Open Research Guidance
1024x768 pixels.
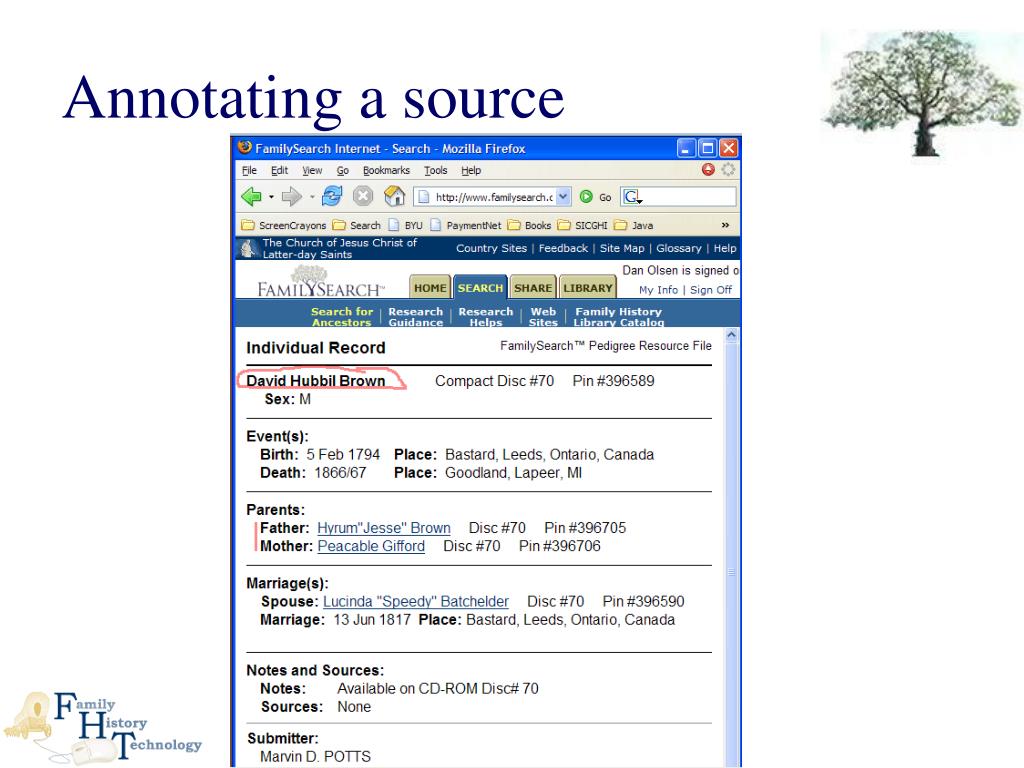[x=415, y=317]
